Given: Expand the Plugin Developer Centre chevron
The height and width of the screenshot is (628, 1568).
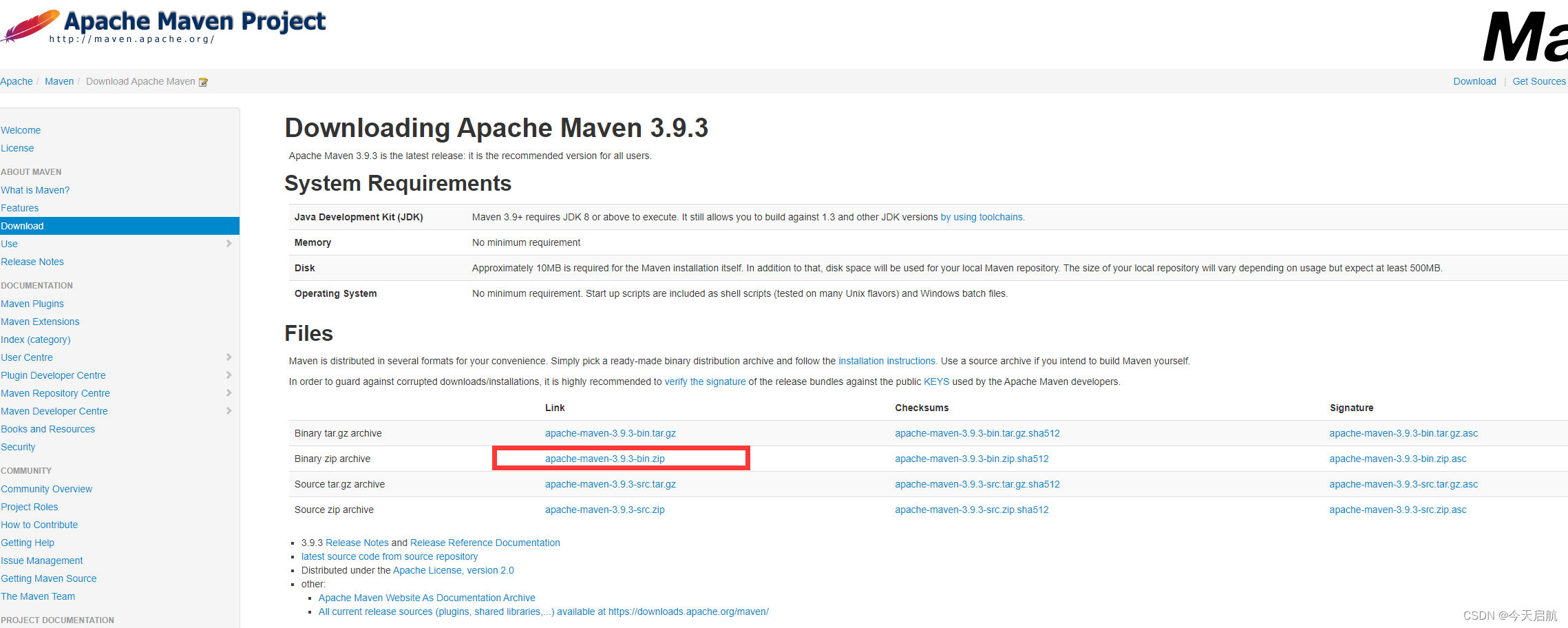Looking at the screenshot, I should click(x=229, y=375).
